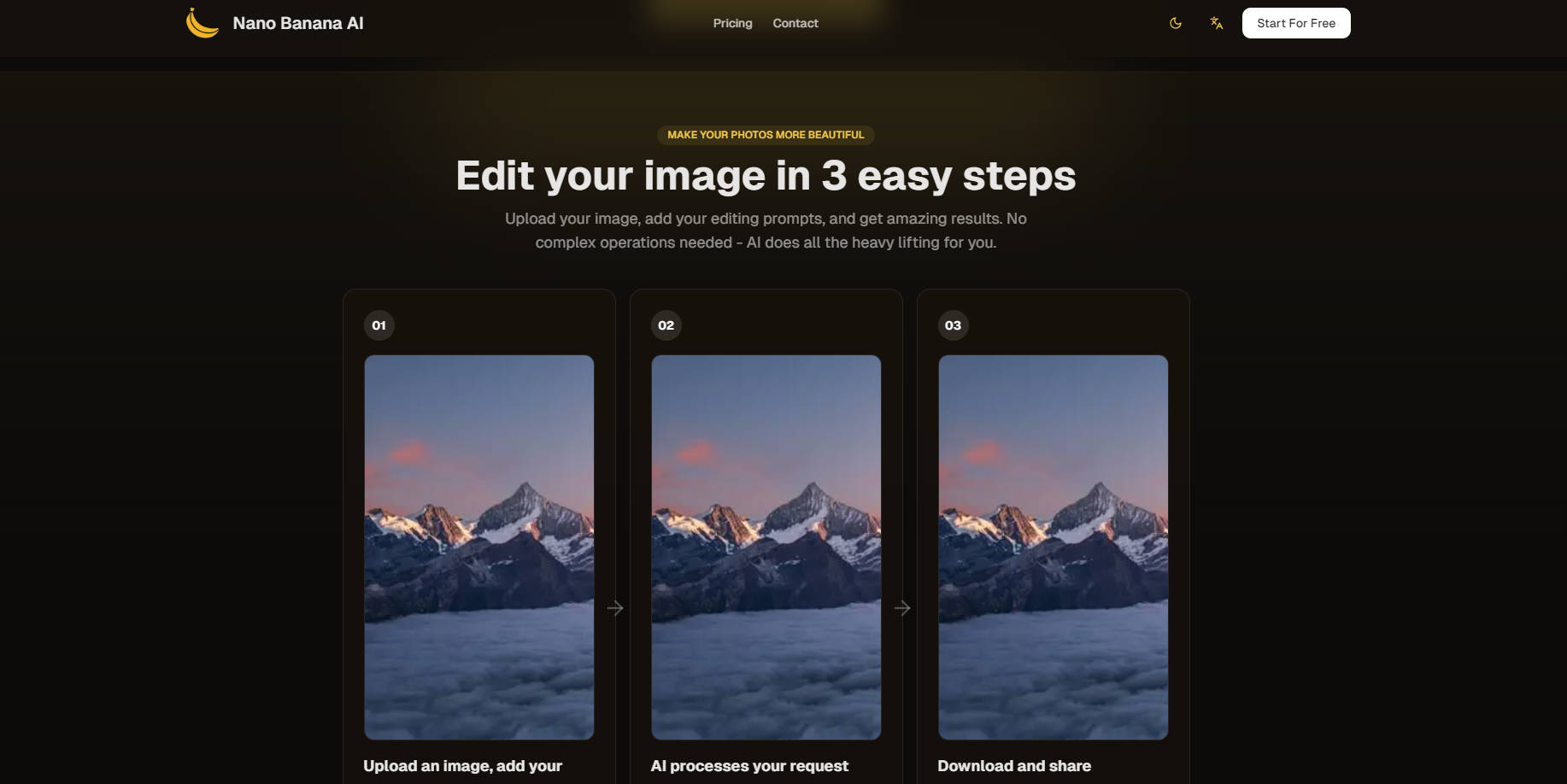Select the step 01 number badge
This screenshot has height=784, width=1567.
point(379,325)
